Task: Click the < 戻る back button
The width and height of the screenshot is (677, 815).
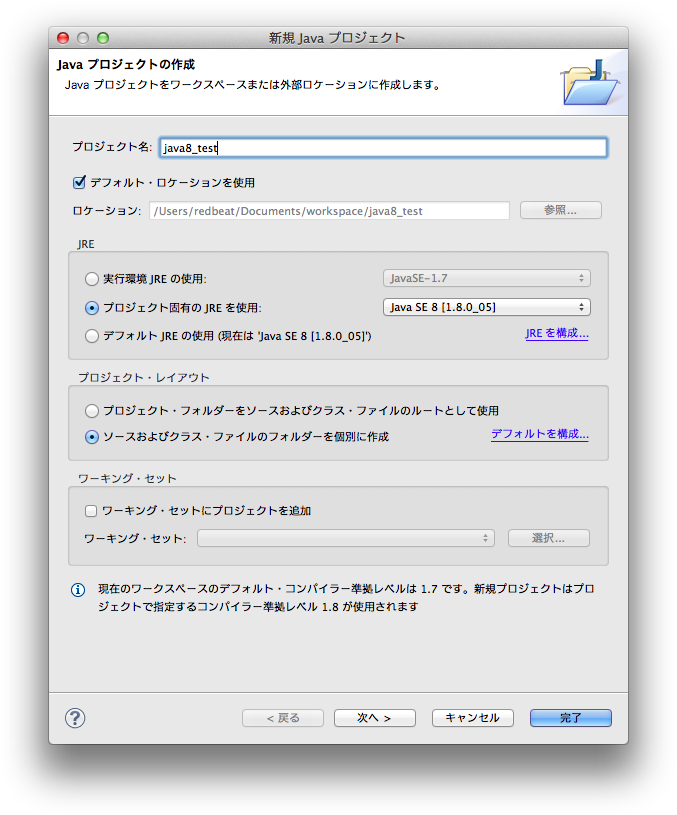Action: click(x=283, y=718)
